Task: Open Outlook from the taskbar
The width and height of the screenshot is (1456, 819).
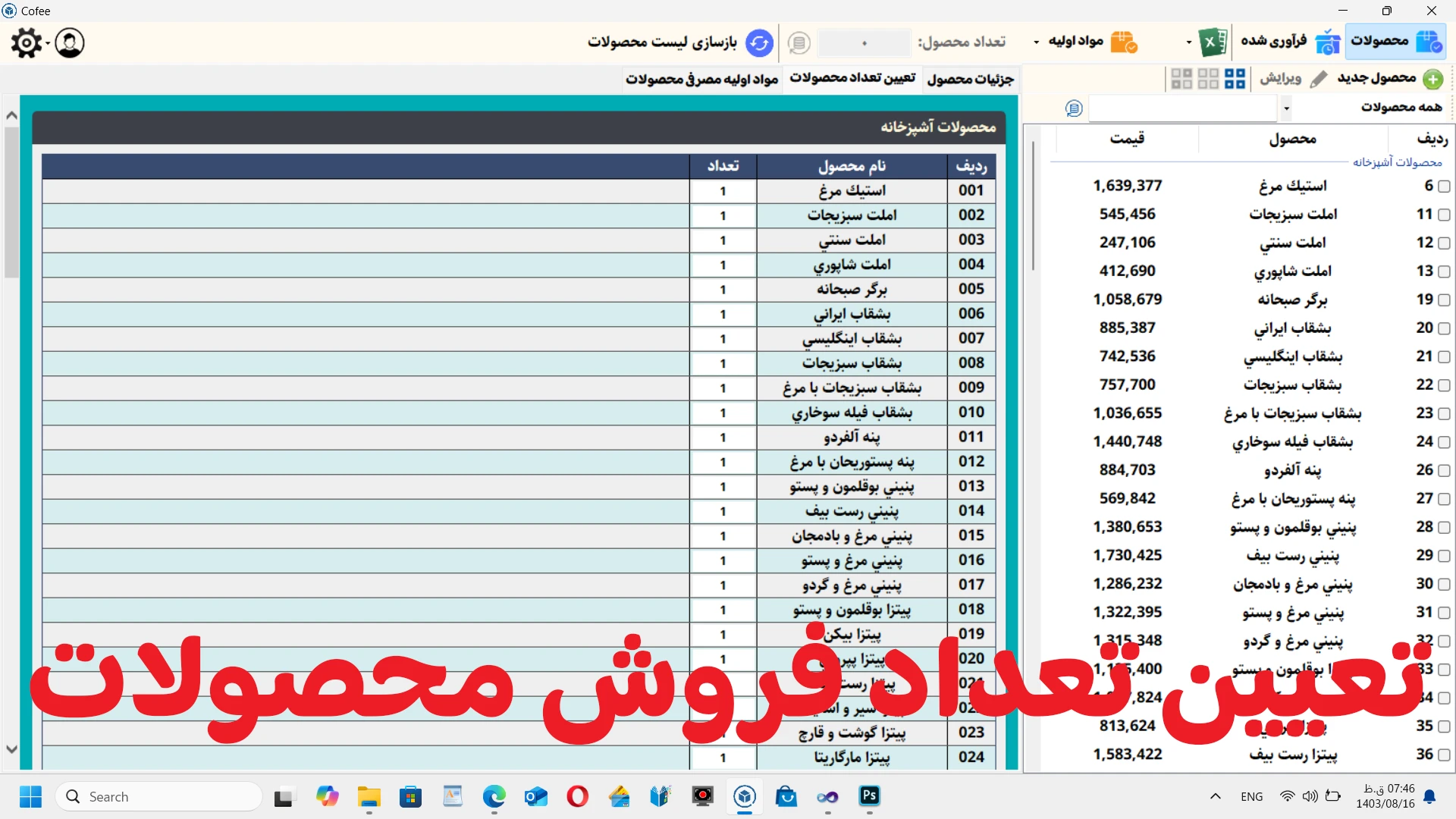Action: point(536,796)
